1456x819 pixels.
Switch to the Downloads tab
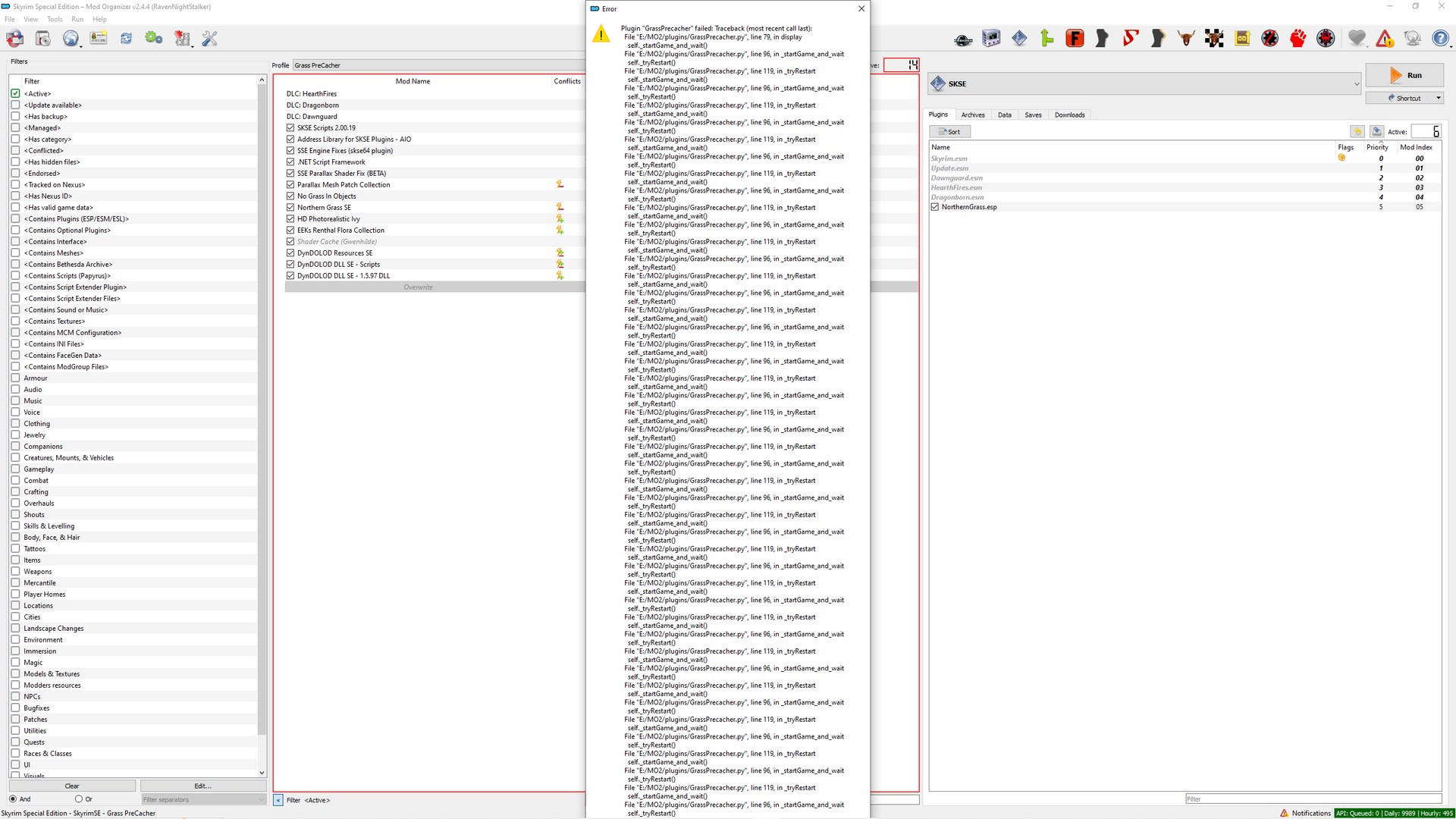tap(1069, 115)
